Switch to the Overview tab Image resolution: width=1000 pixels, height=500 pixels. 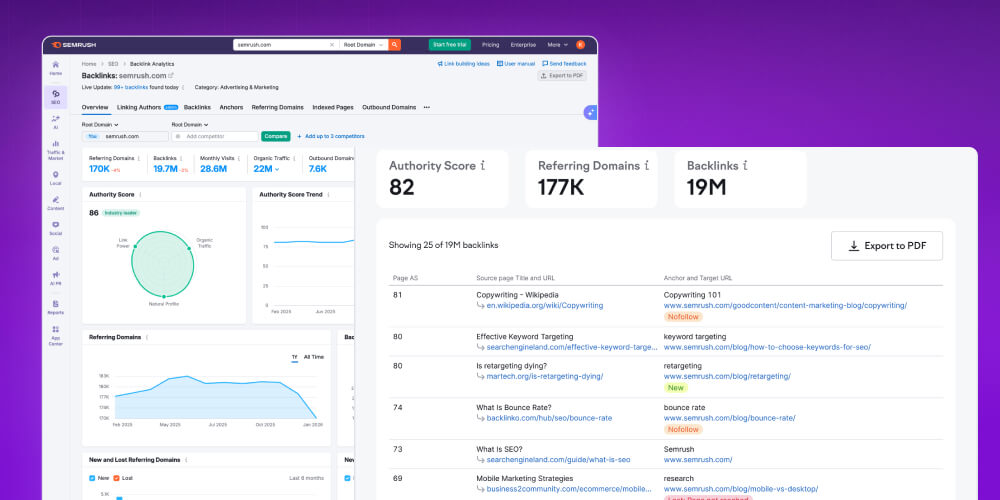point(95,107)
